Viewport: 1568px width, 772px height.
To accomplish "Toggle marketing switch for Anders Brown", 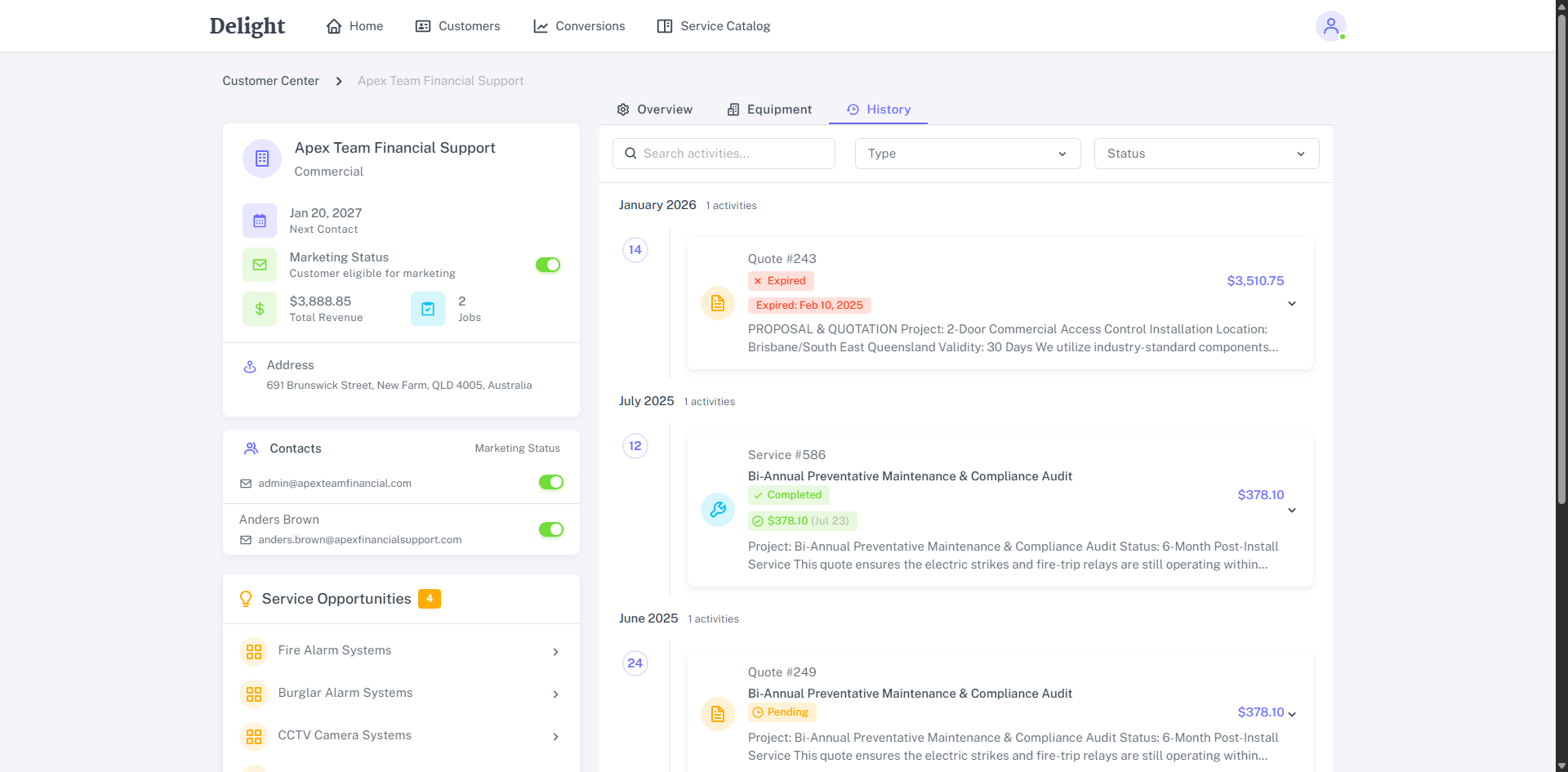I will [551, 529].
